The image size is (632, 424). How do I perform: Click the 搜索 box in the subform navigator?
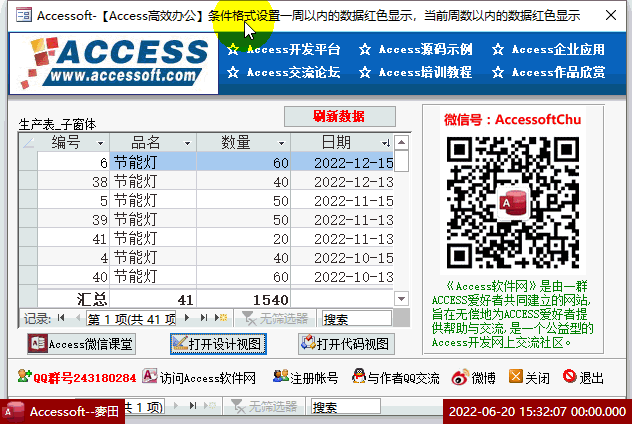pyautogui.click(x=357, y=318)
